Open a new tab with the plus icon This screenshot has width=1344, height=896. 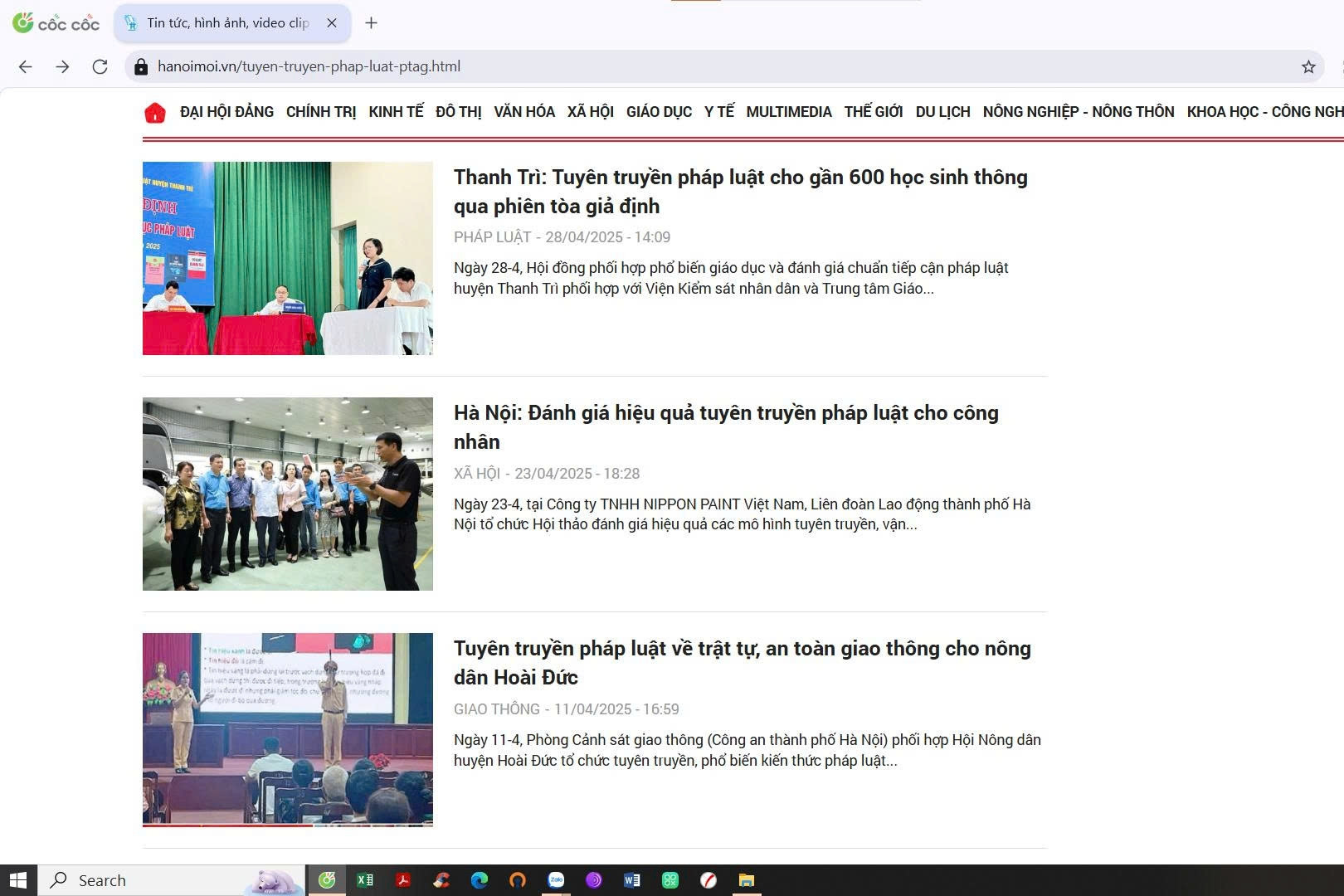[x=371, y=23]
